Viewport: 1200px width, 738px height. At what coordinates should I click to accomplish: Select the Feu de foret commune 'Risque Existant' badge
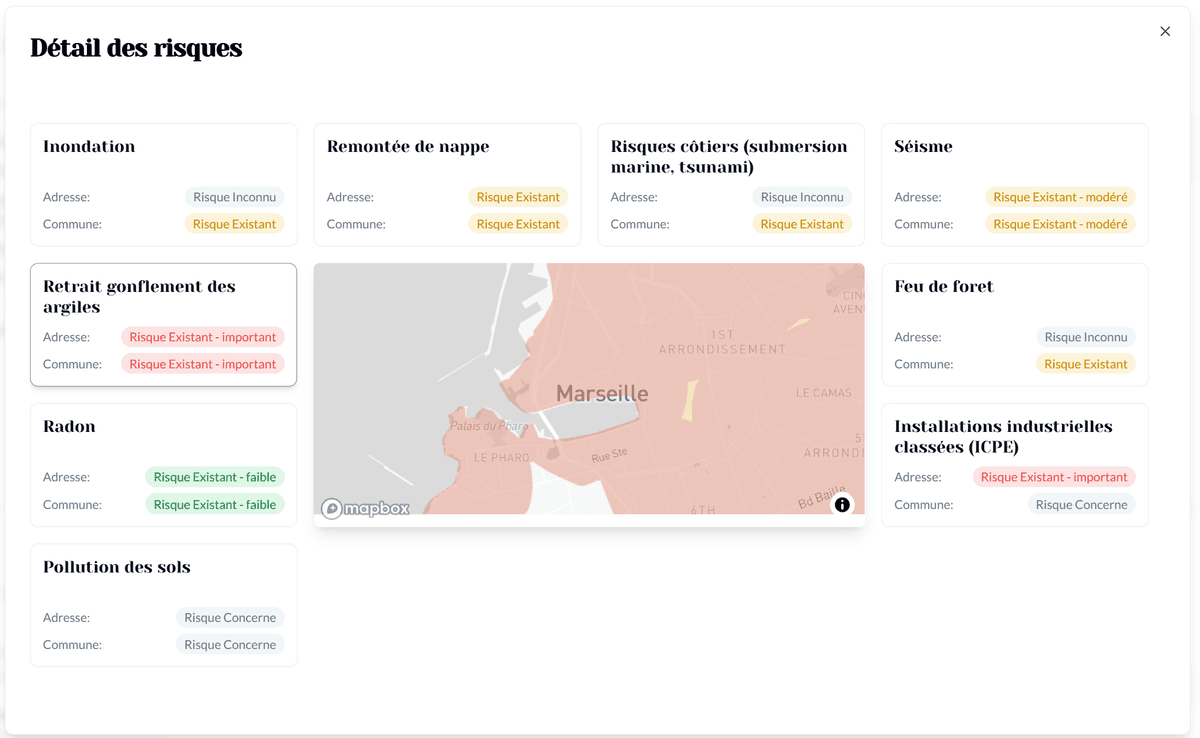coord(1086,364)
